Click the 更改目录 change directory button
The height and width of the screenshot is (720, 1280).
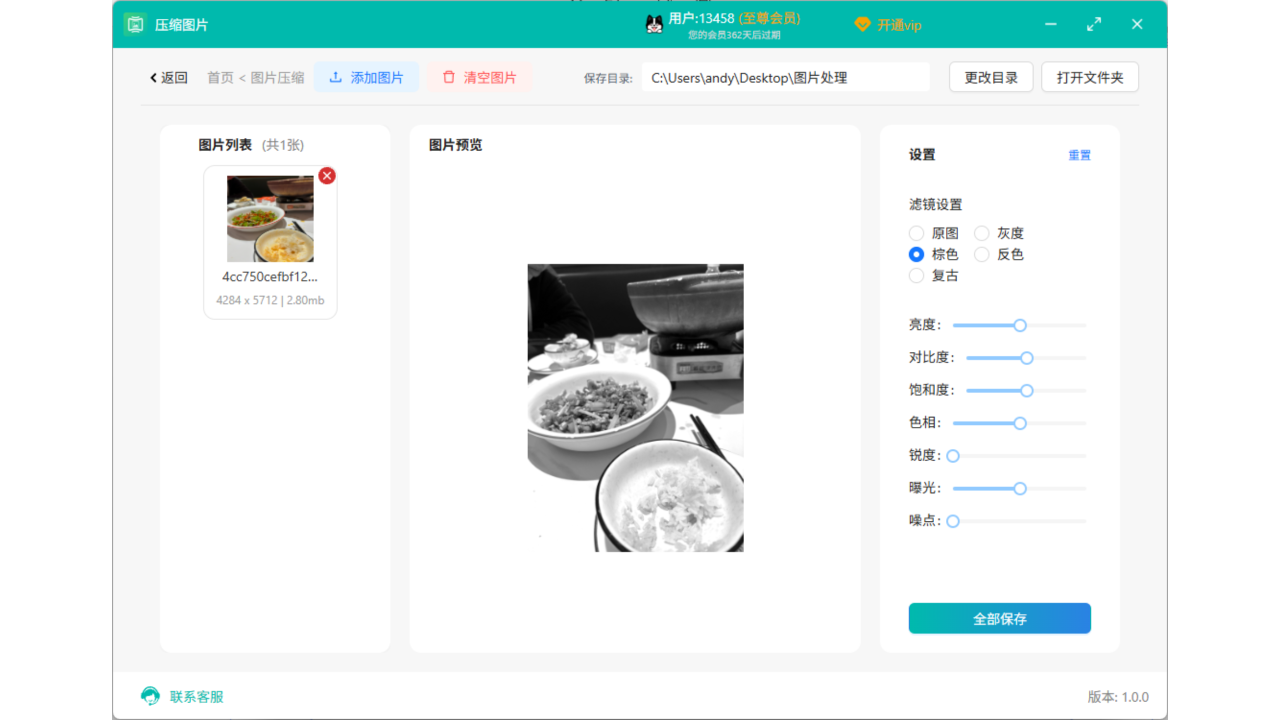(x=990, y=76)
